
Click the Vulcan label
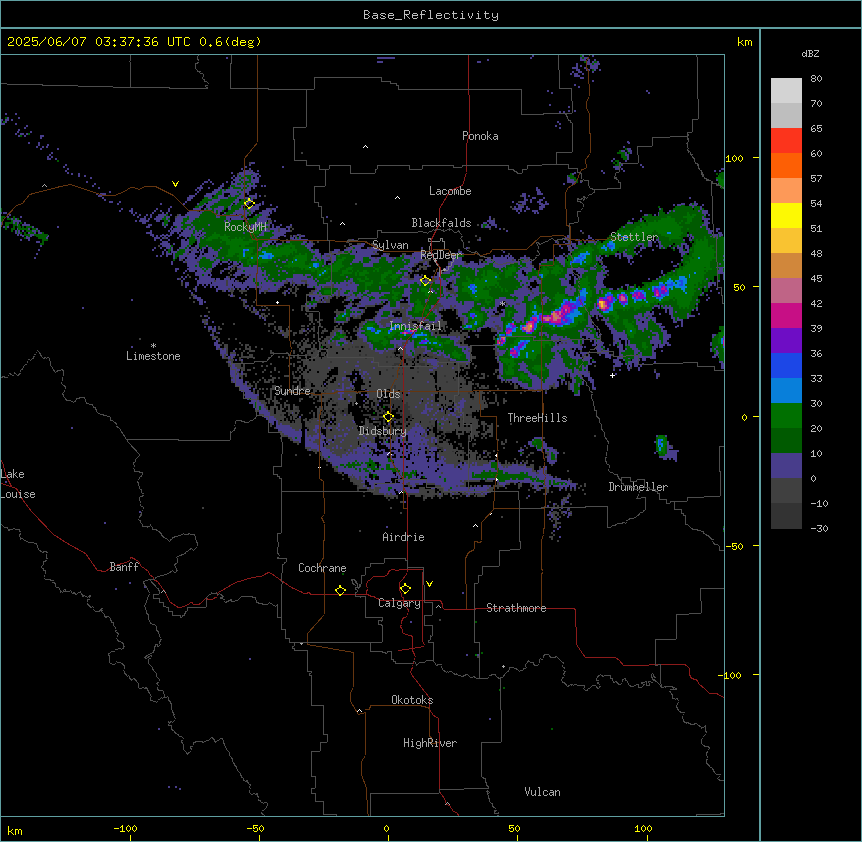pyautogui.click(x=542, y=792)
